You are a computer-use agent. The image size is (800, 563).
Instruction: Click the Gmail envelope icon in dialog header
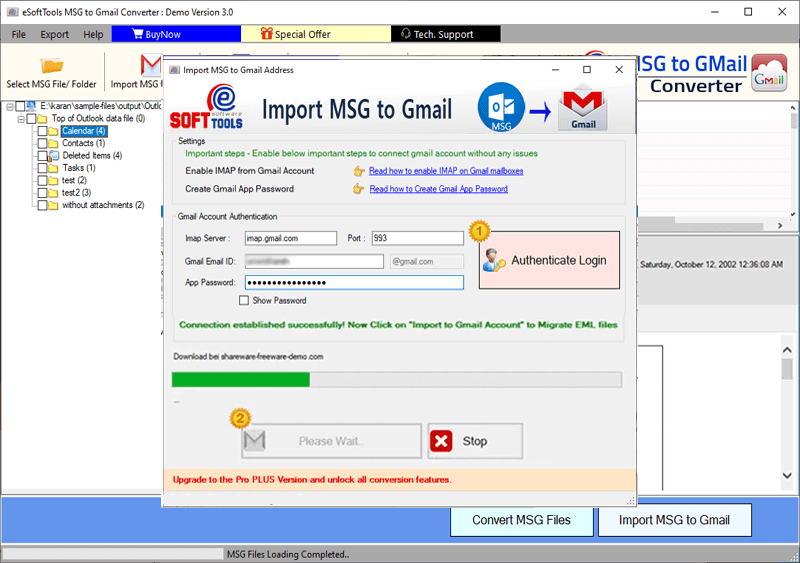583,110
